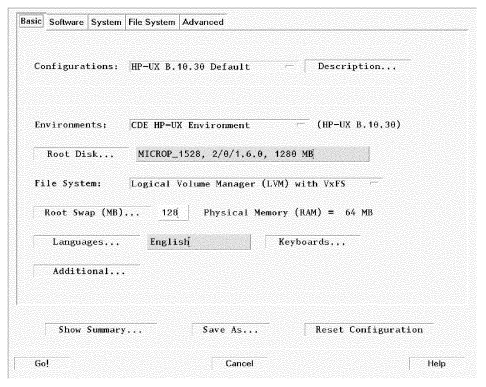Click the Environments: label
Screen dimensions: 486x387
click(x=71, y=125)
